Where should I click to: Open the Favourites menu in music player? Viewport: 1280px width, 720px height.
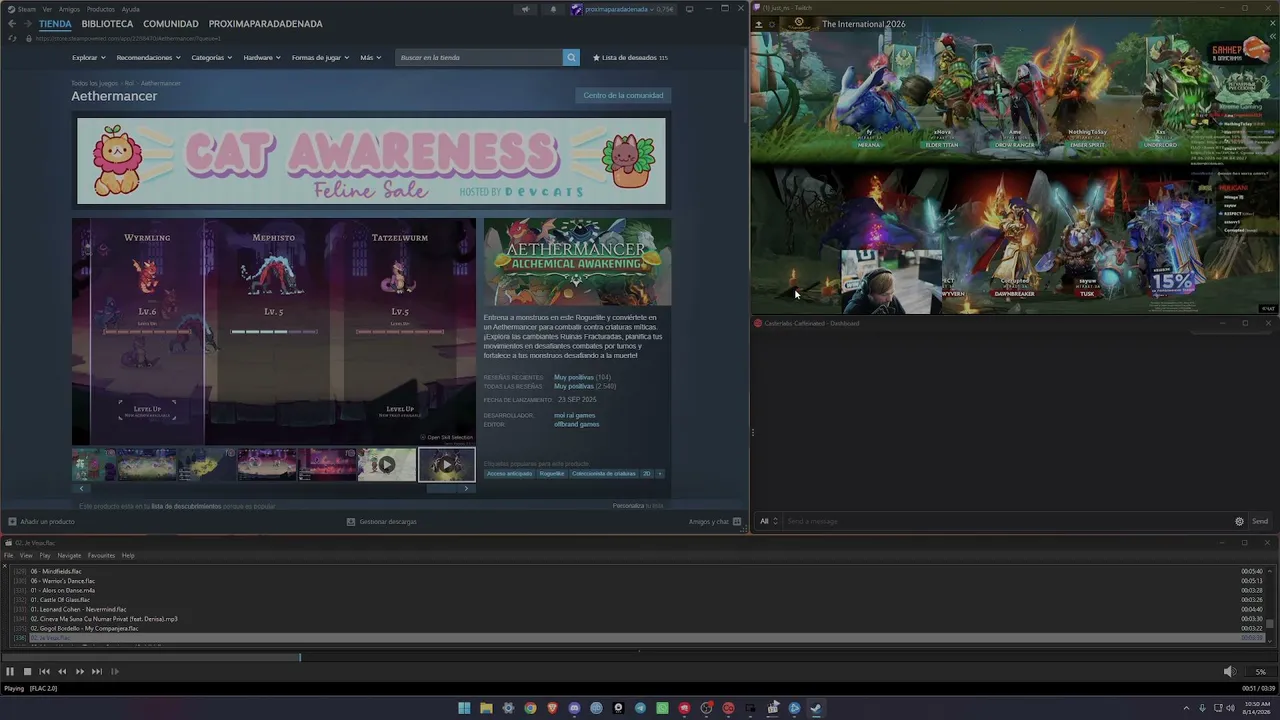pos(101,556)
